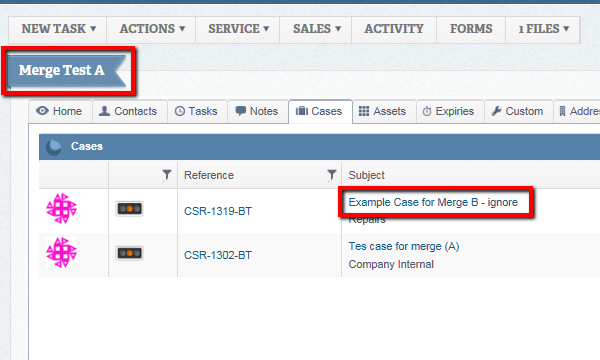Open the NEW TASK dropdown menu
The height and width of the screenshot is (360, 600).
[x=58, y=29]
